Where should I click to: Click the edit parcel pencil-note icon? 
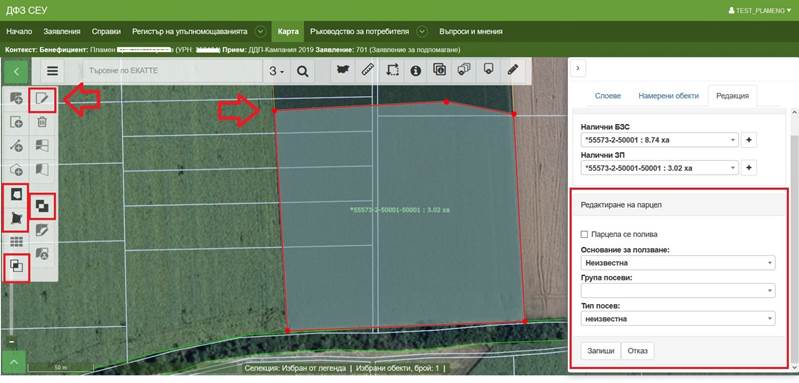pyautogui.click(x=42, y=100)
